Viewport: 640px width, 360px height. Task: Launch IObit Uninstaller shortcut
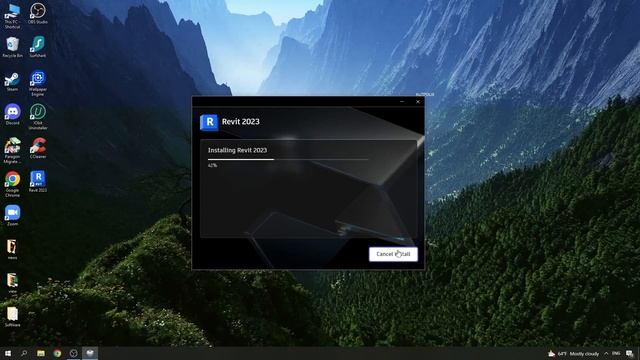pos(38,117)
